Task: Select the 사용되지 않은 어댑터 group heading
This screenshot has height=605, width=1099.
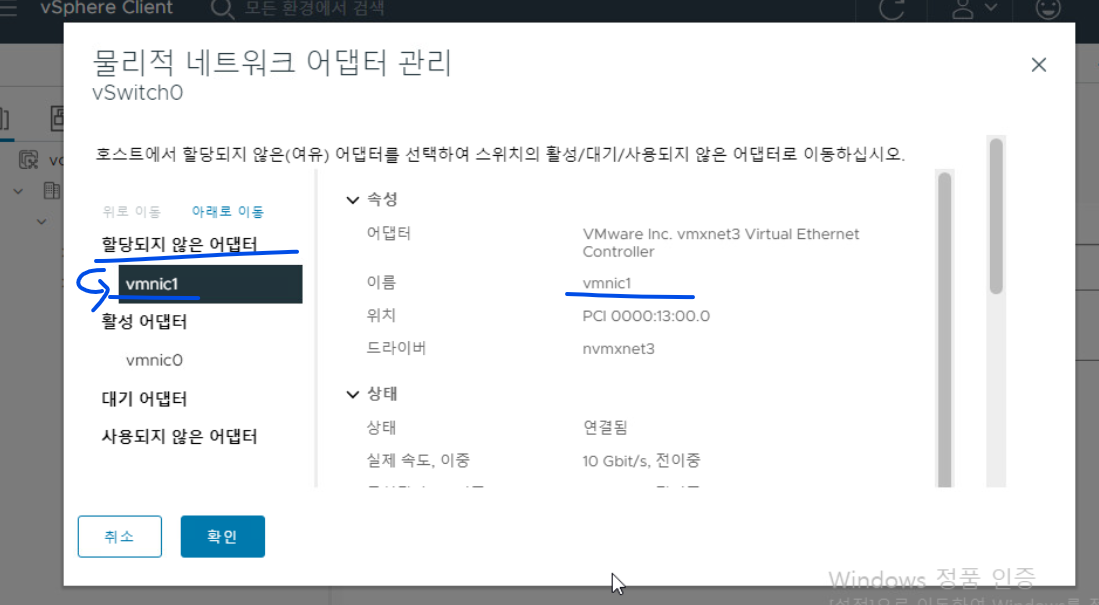Action: point(179,437)
